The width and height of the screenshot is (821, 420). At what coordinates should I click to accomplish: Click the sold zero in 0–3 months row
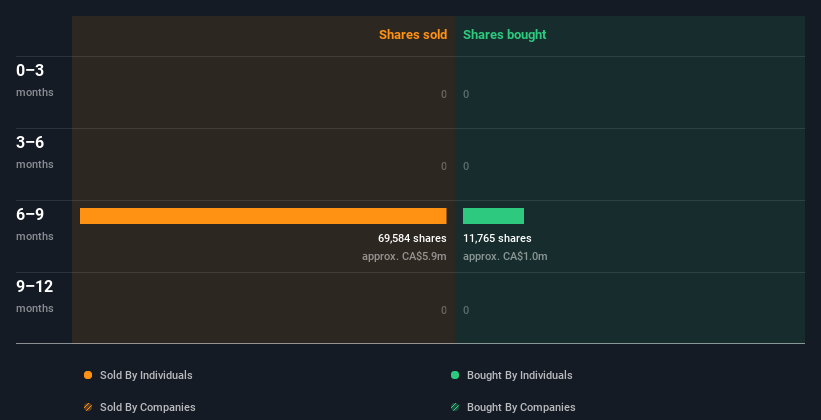(444, 94)
